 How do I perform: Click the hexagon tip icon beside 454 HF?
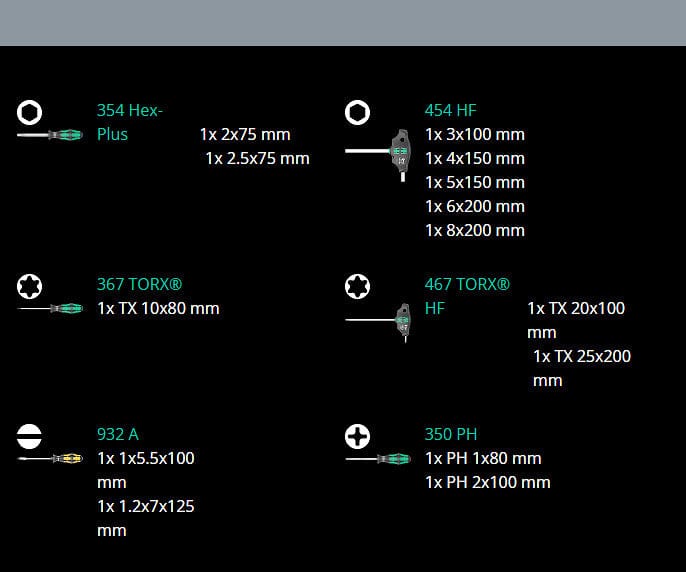[x=357, y=111]
